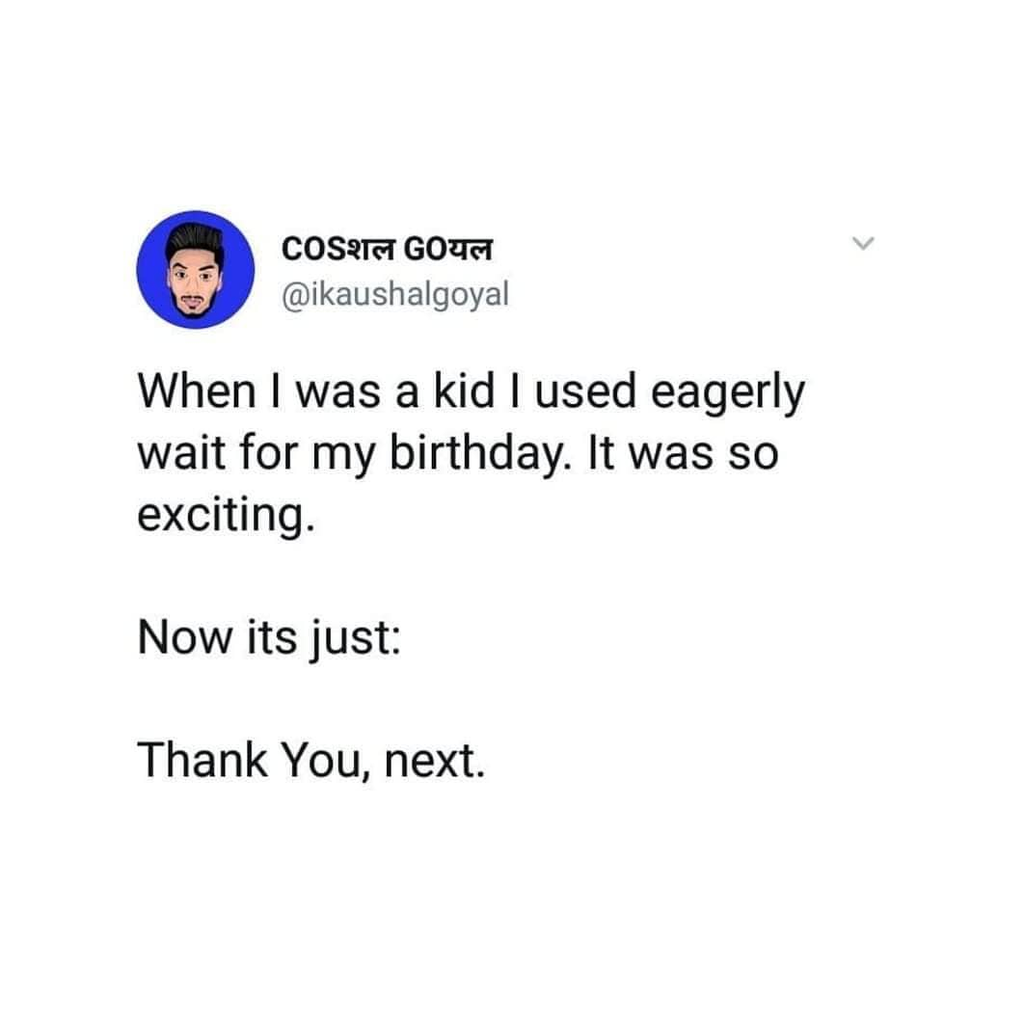This screenshot has width=1024, height=1022.
Task: Click the word 'Now' in the tweet
Action: [185, 637]
